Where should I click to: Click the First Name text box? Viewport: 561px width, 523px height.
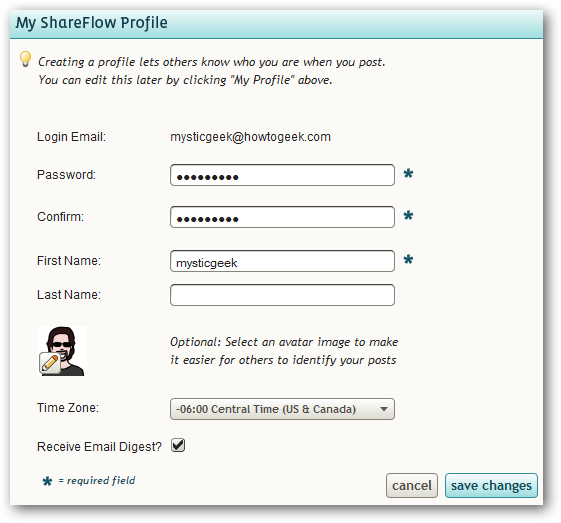(282, 261)
